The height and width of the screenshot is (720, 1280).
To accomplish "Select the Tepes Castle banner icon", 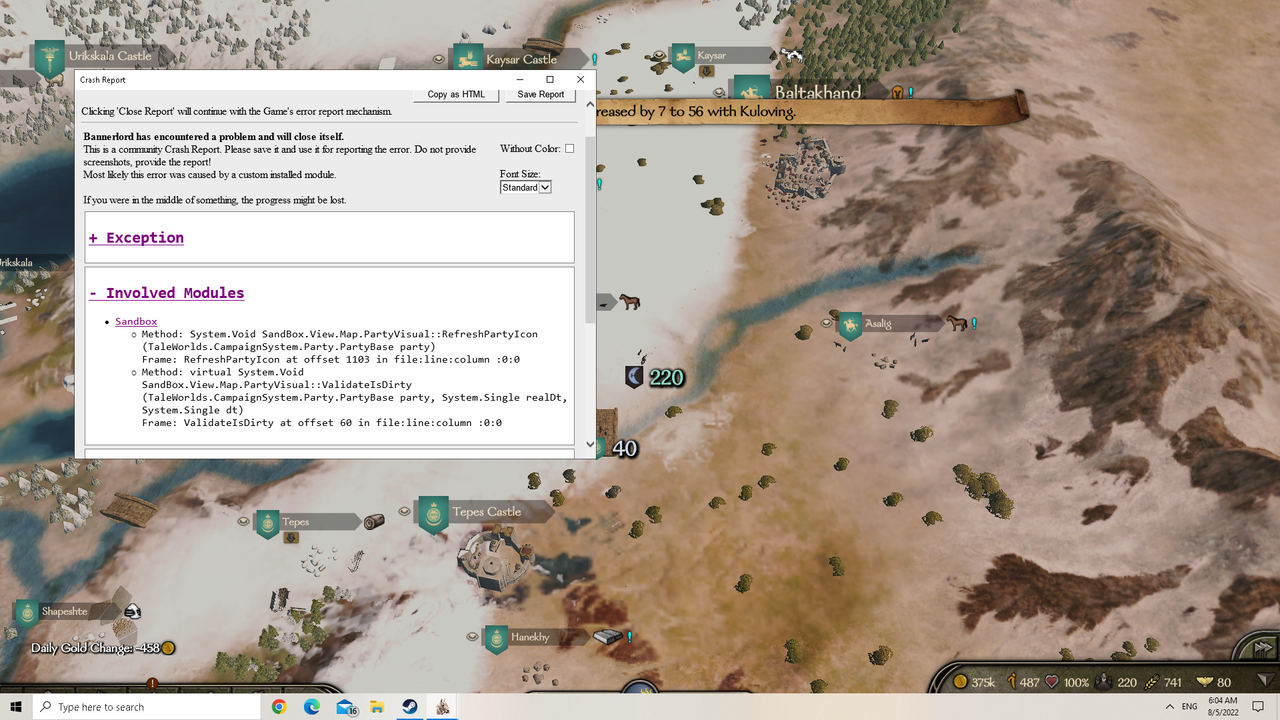I will point(432,514).
